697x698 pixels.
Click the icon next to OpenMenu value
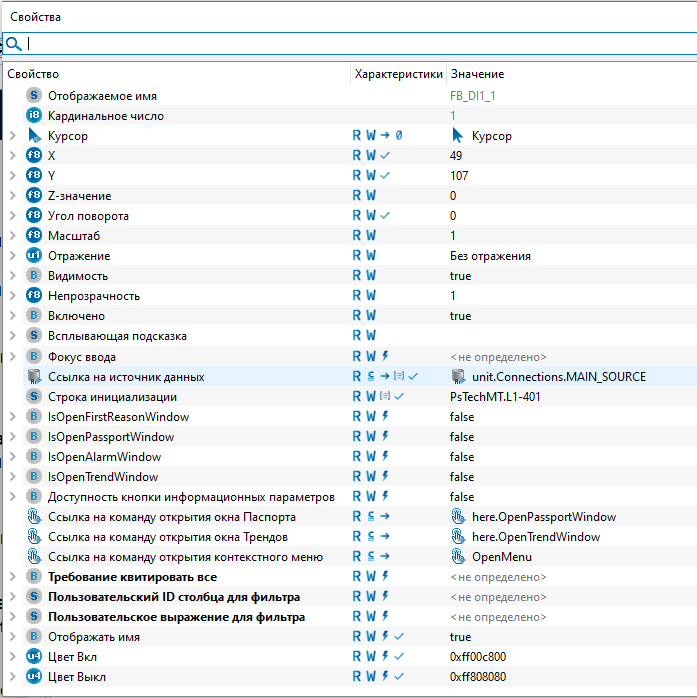459,557
